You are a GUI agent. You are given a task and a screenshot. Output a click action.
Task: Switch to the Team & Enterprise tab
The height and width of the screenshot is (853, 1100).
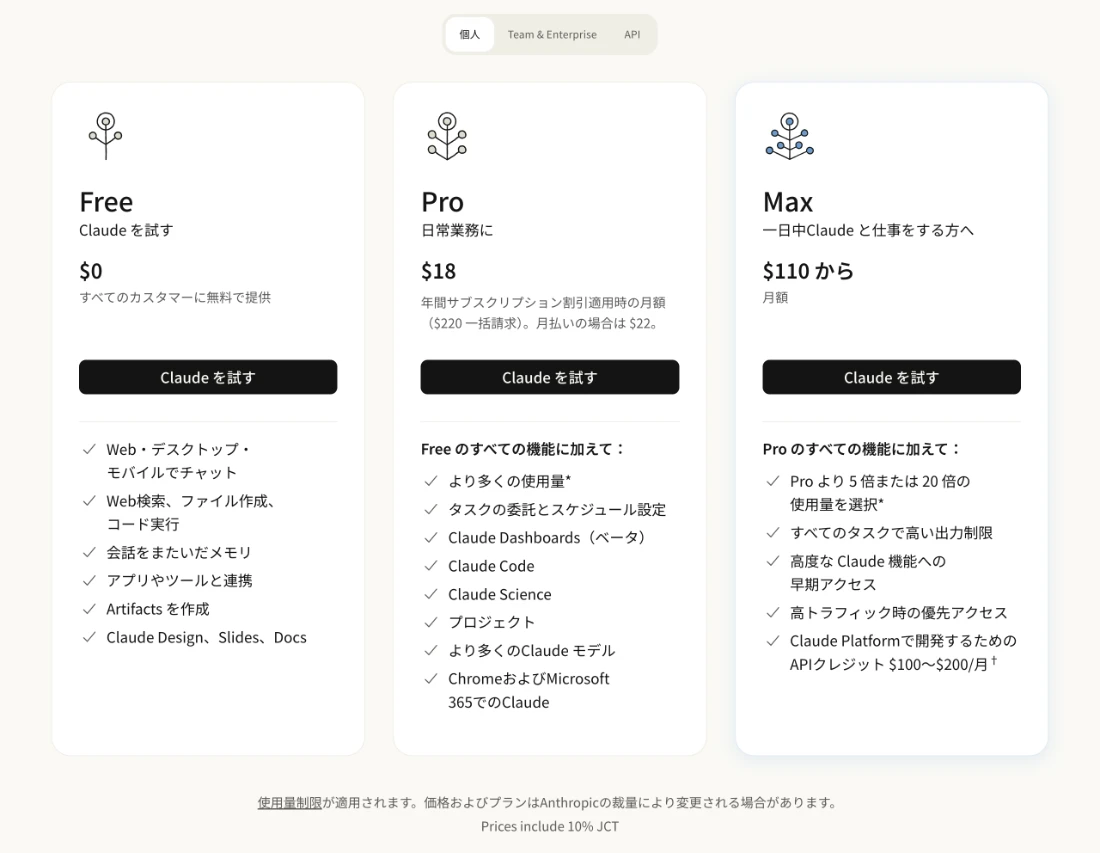pyautogui.click(x=552, y=34)
